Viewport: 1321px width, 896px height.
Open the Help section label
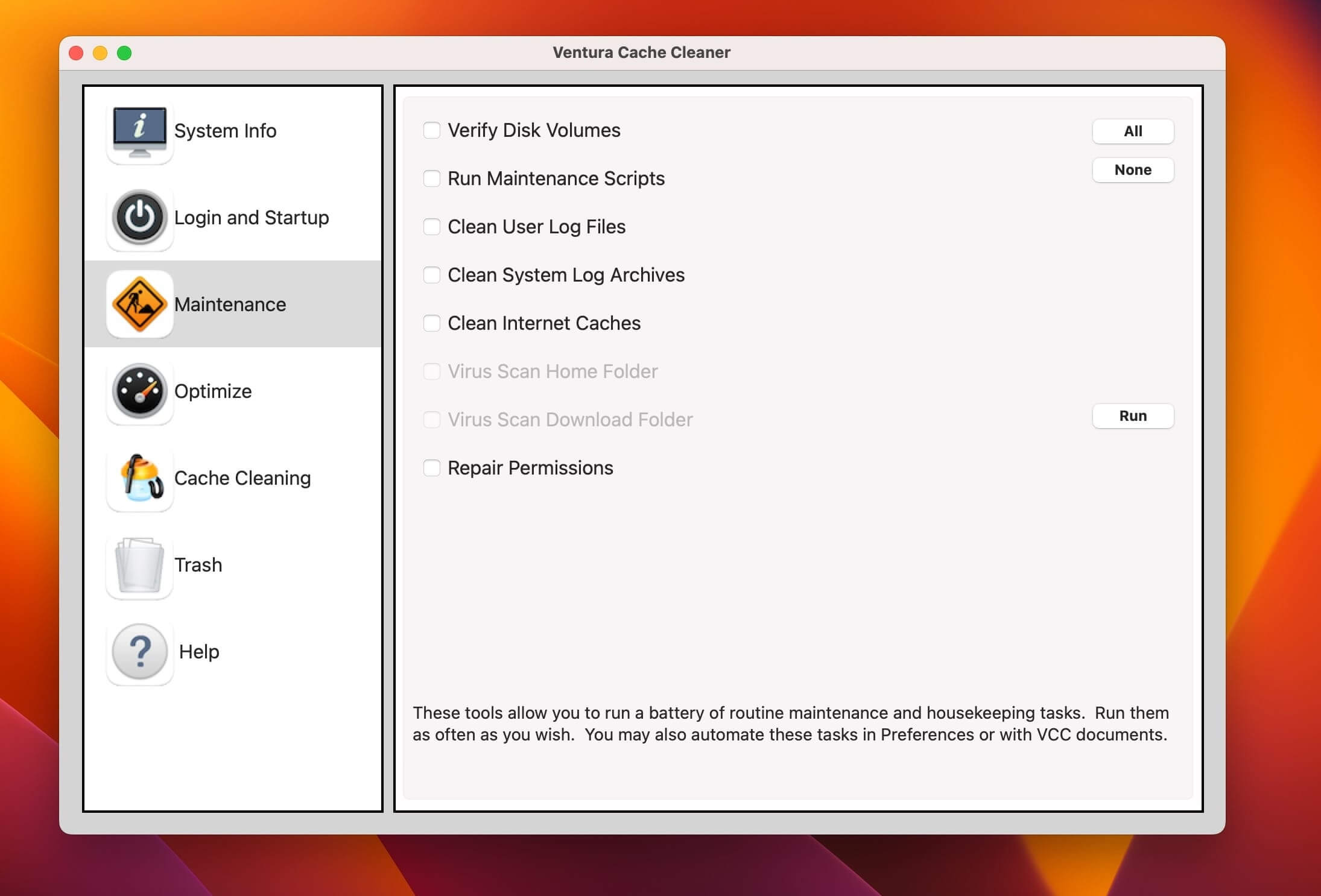[199, 652]
